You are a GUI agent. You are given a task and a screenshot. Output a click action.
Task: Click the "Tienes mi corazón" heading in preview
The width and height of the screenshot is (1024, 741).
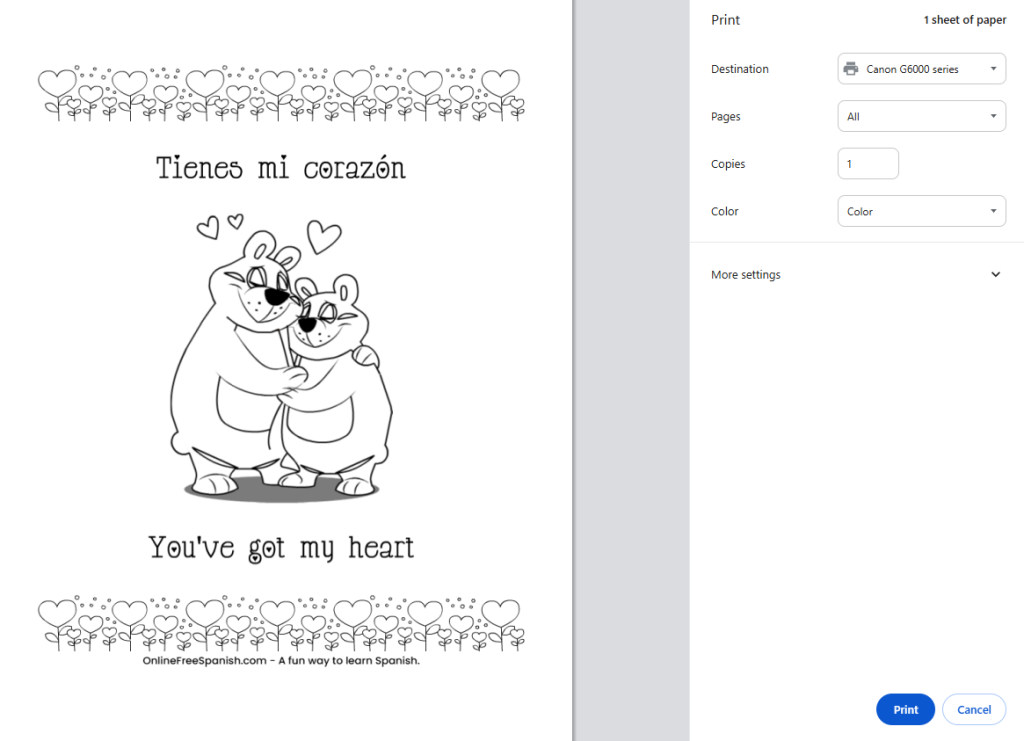pyautogui.click(x=281, y=168)
